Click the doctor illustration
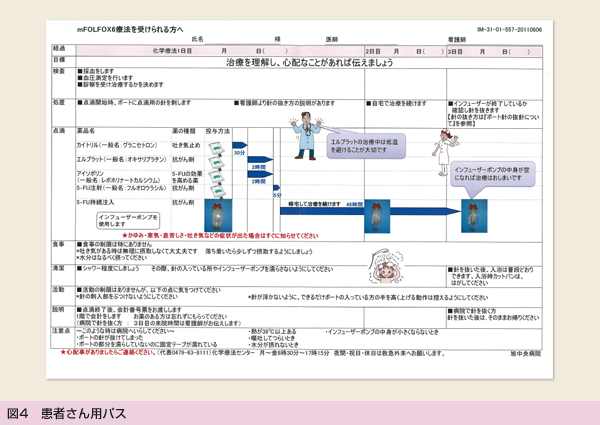Image resolution: width=600 pixels, height=425 pixels. (306, 135)
